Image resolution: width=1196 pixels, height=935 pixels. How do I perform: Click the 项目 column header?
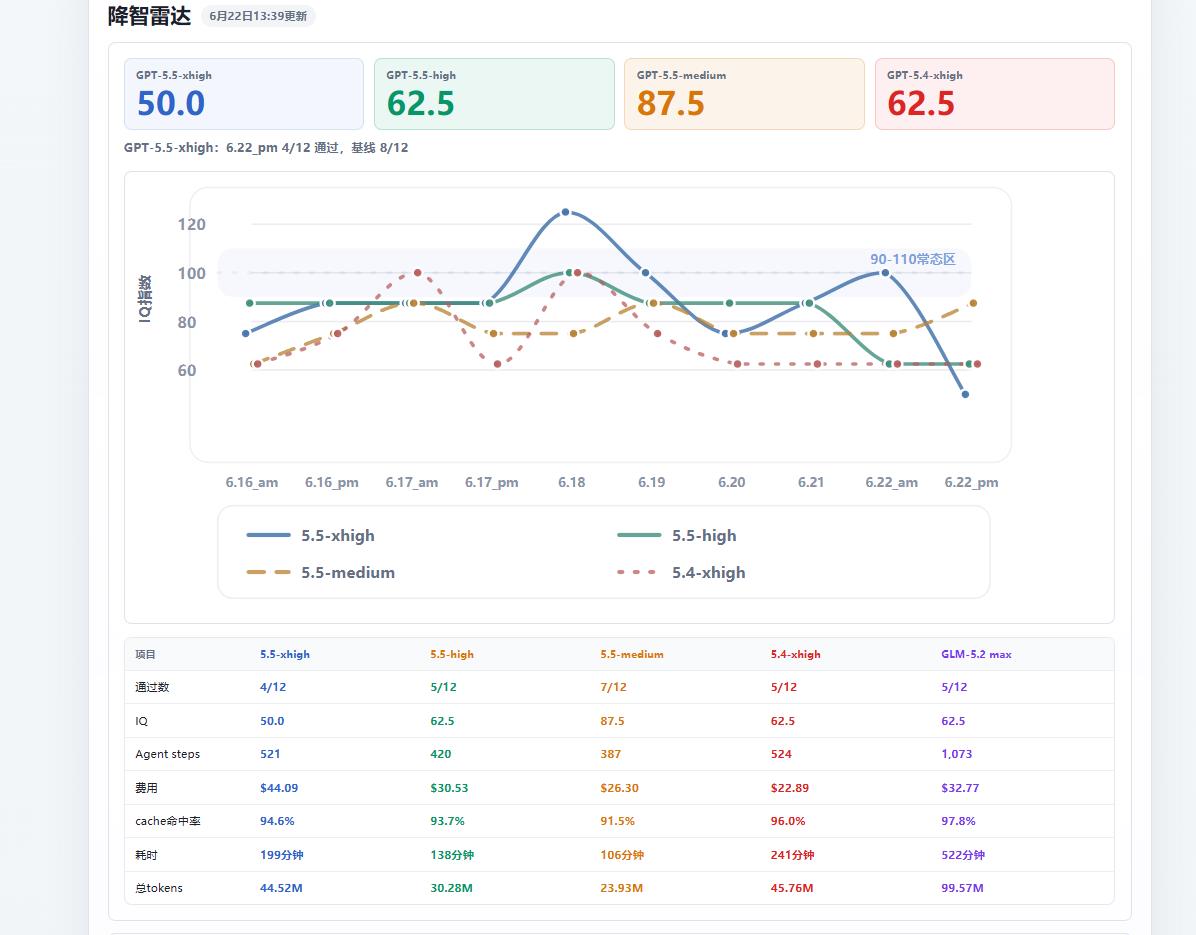click(x=145, y=654)
